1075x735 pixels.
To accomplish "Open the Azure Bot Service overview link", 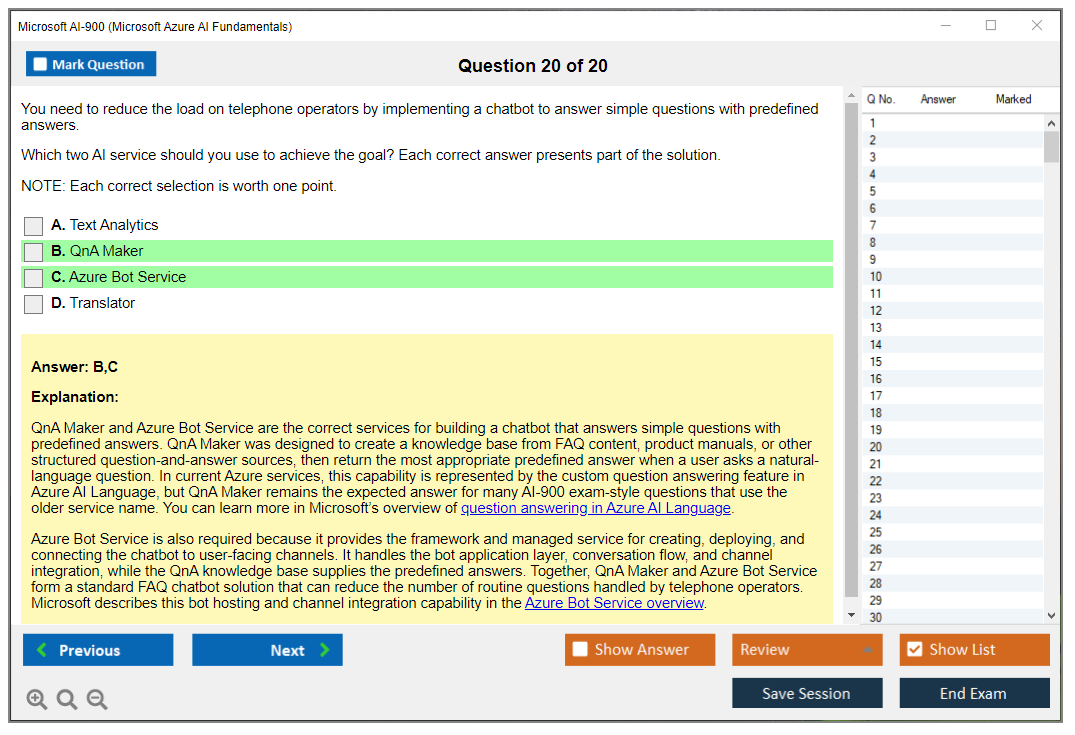I will pyautogui.click(x=614, y=603).
